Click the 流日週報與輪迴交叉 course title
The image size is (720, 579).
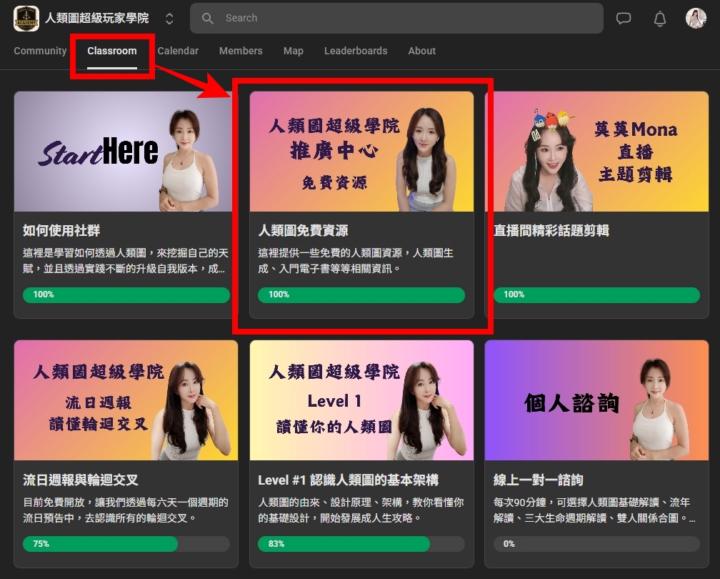[80, 480]
